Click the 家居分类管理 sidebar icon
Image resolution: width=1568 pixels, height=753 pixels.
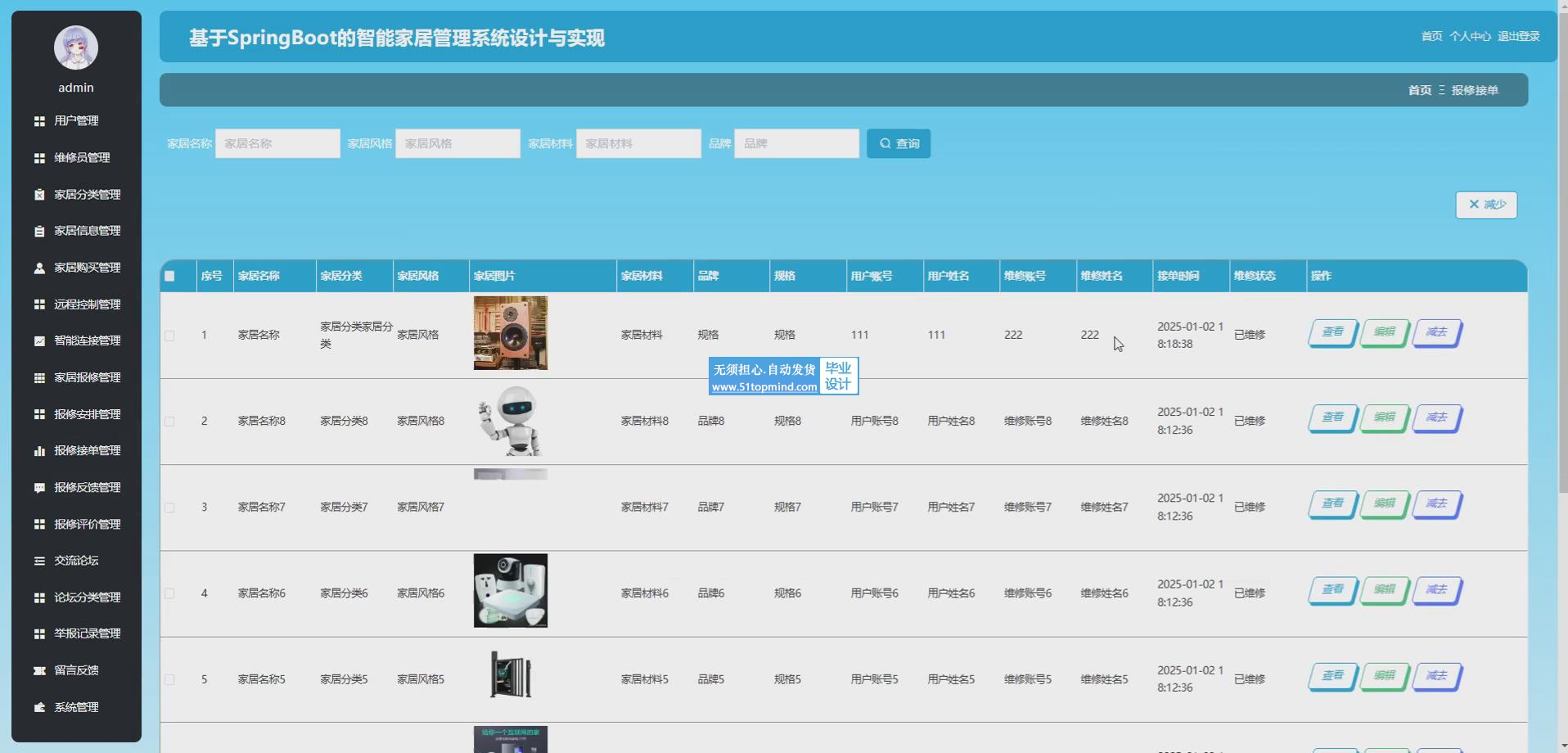pos(39,195)
